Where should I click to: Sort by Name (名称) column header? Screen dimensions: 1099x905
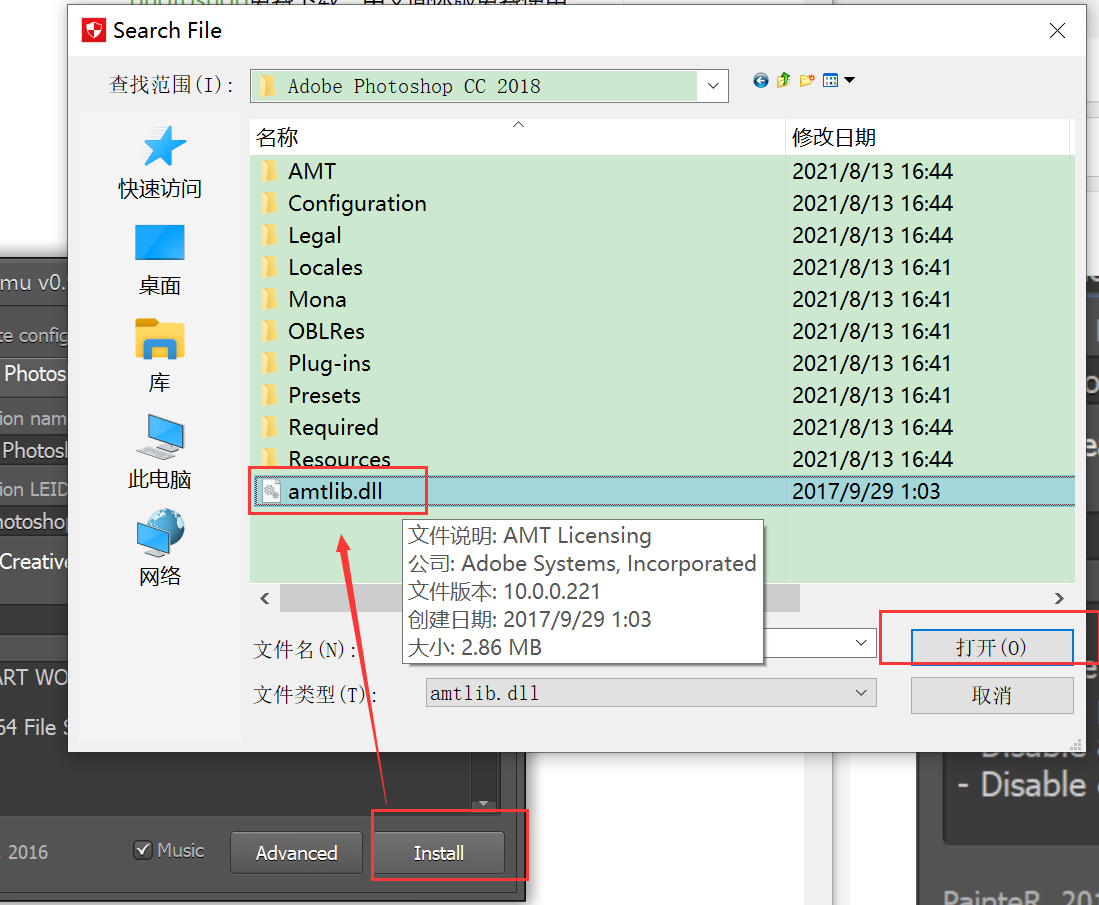pos(517,137)
